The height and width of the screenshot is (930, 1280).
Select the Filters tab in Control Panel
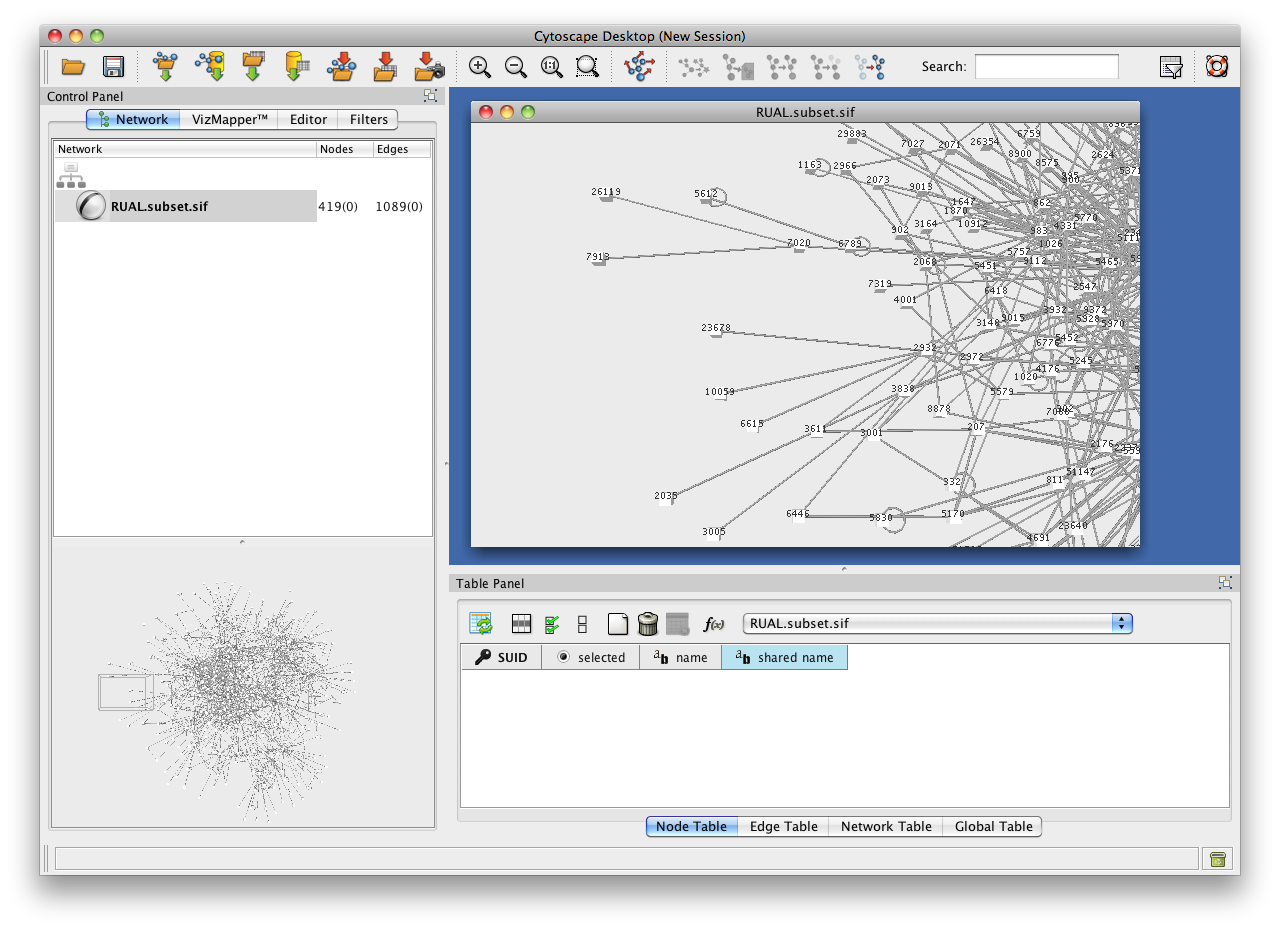tap(368, 119)
